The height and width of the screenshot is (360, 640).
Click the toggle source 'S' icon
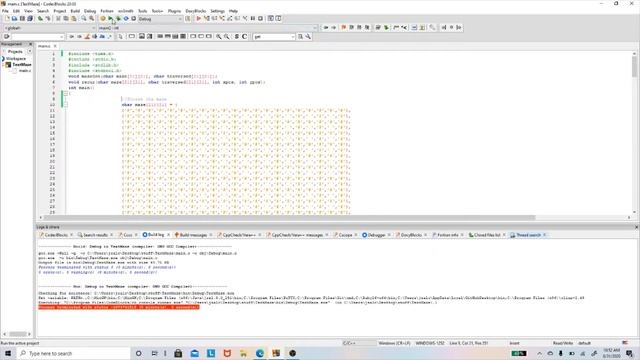tap(237, 37)
